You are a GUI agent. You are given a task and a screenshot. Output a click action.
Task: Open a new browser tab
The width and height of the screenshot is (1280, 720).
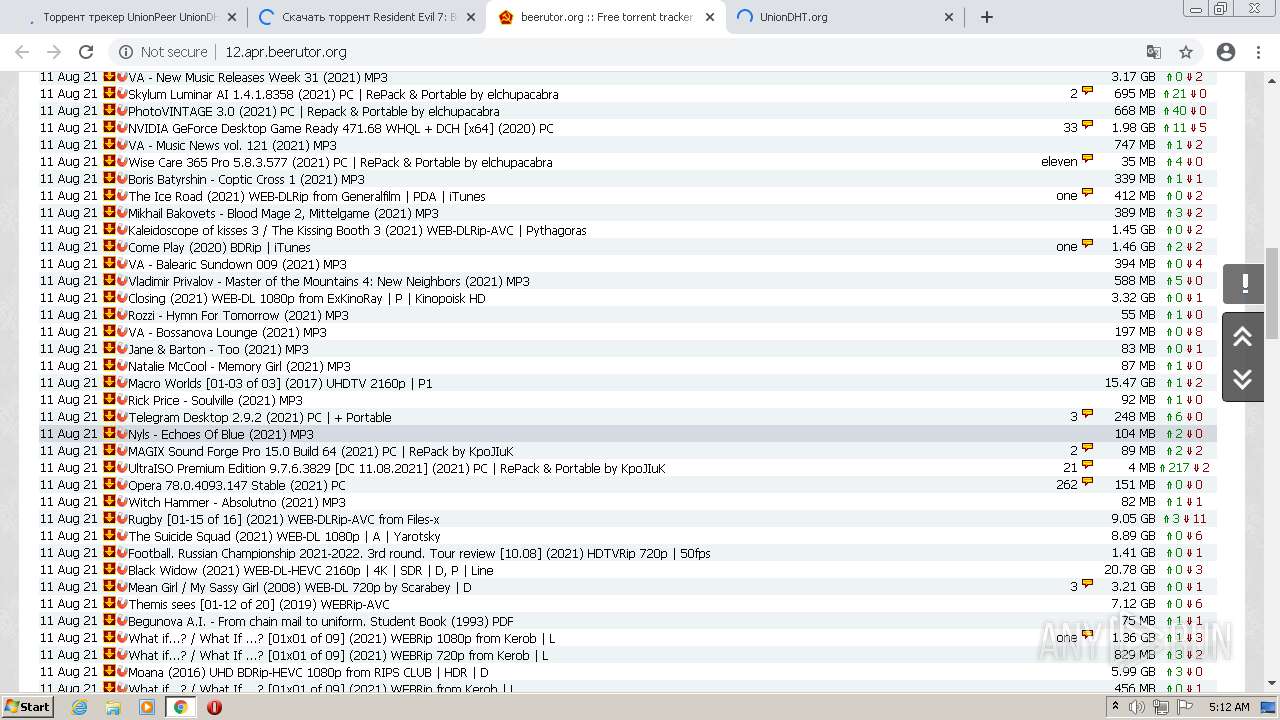[987, 17]
